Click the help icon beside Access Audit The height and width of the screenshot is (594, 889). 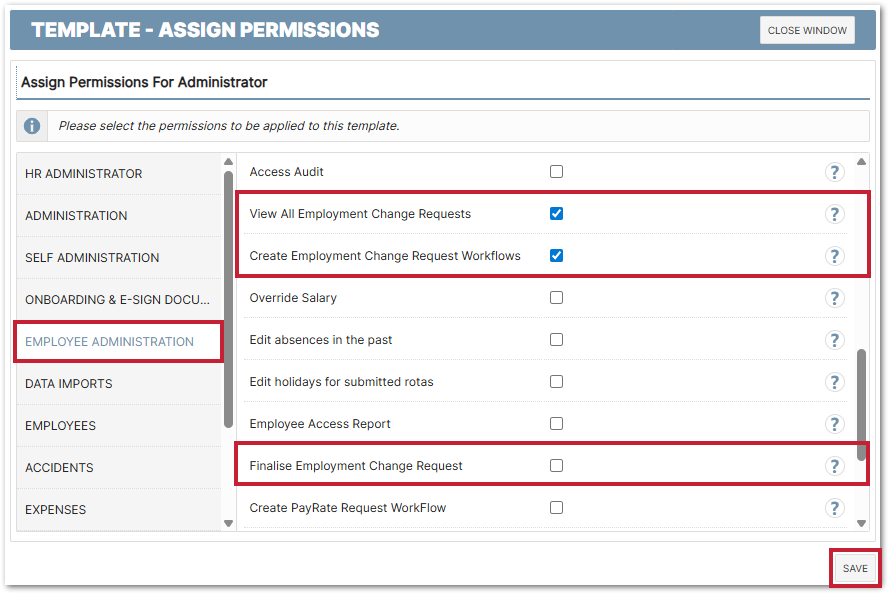834,172
